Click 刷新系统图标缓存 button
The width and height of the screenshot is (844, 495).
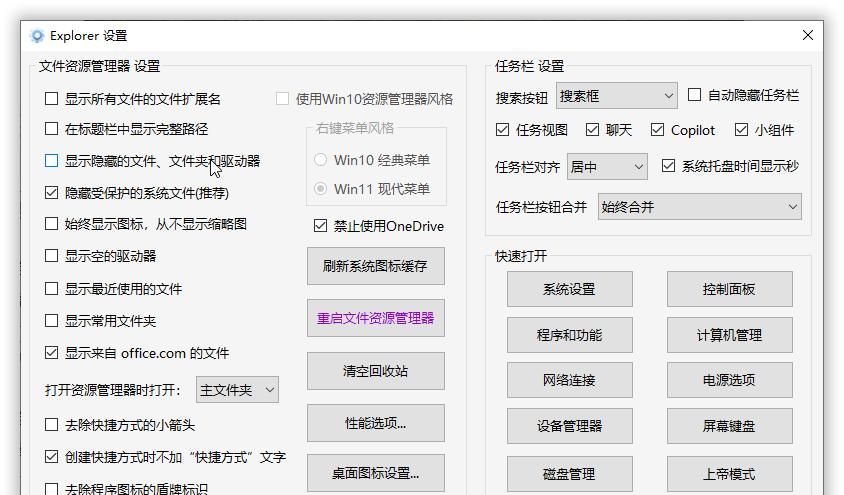[x=376, y=266]
